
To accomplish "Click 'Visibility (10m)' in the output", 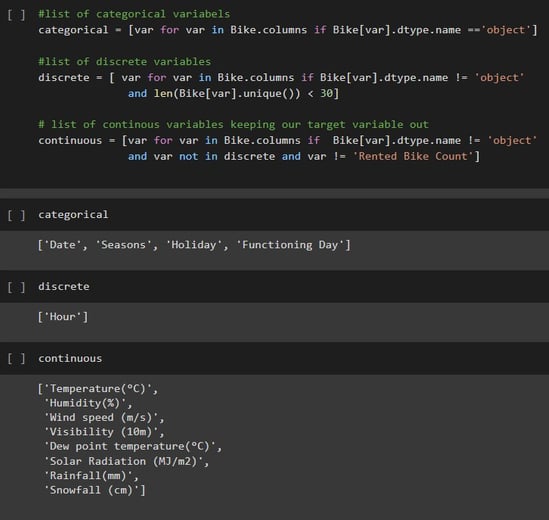I will click(101, 432).
